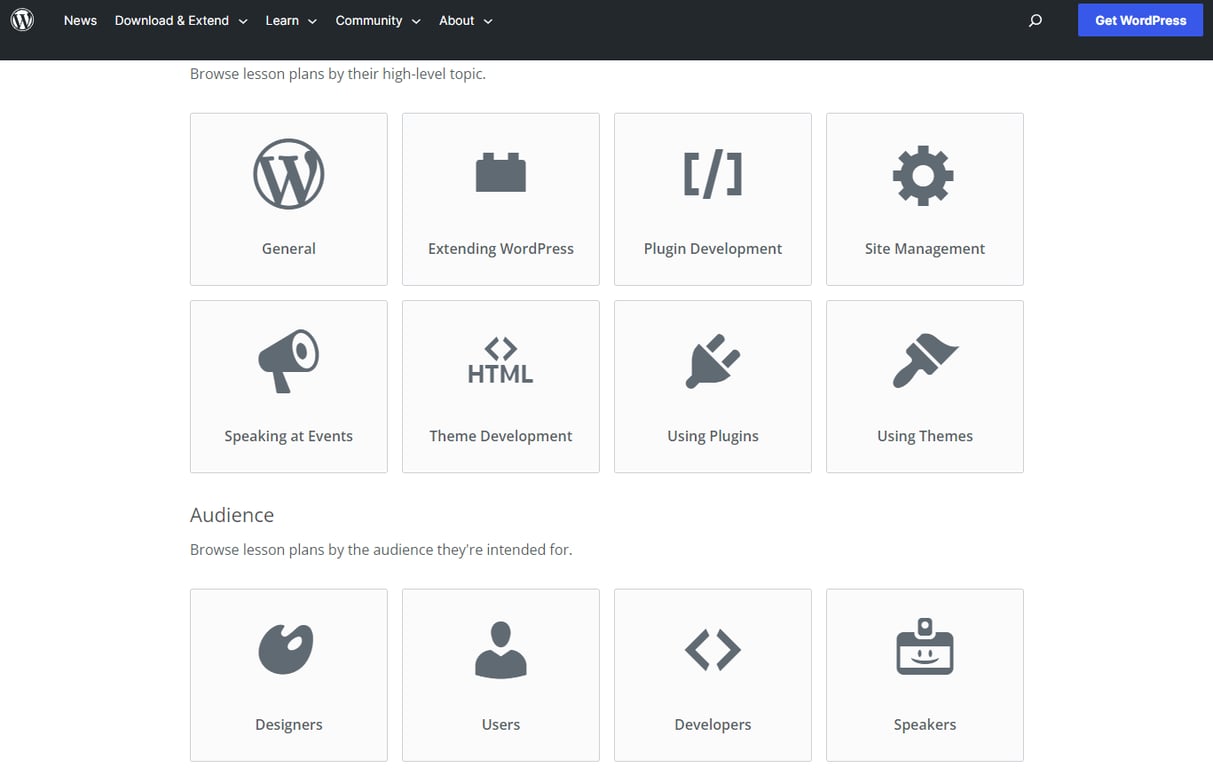Click the presenter badge icon for Speakers
1213x768 pixels.
pos(924,648)
